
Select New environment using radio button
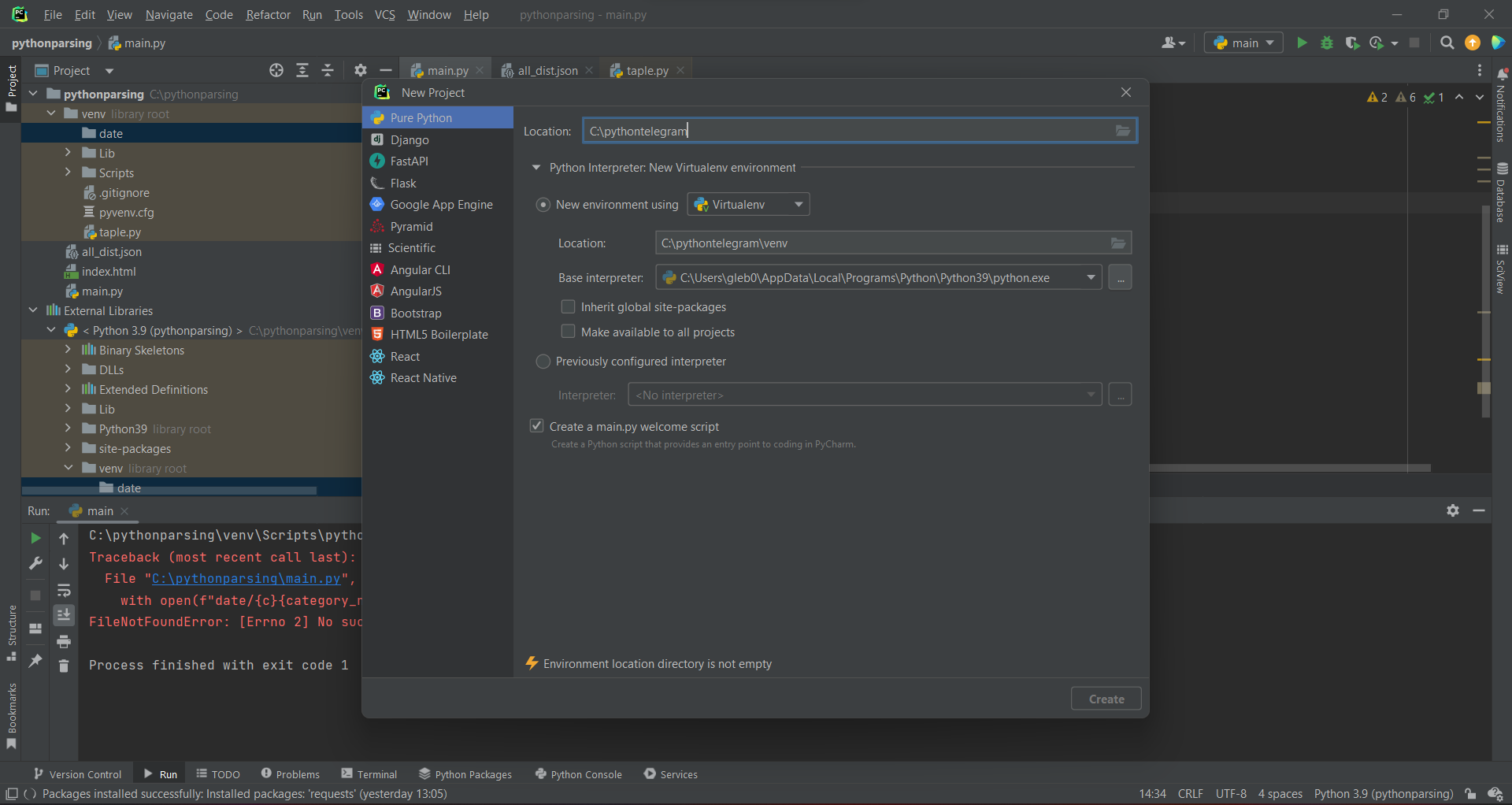(x=543, y=205)
